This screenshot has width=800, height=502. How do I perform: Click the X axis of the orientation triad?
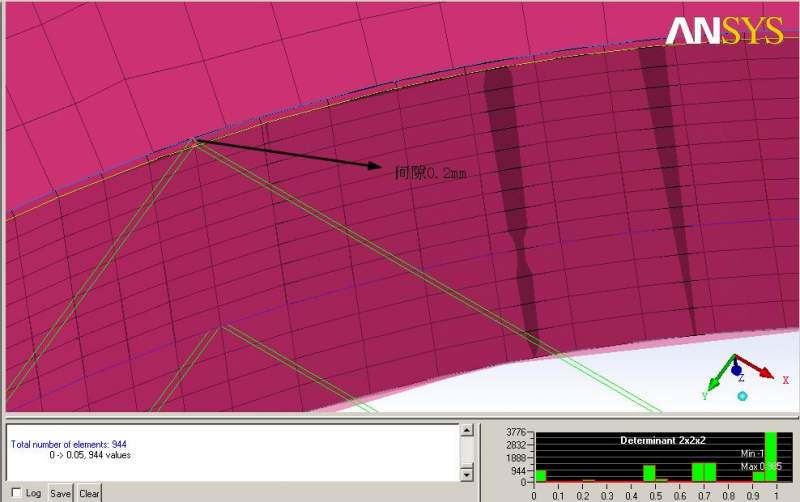pos(755,367)
